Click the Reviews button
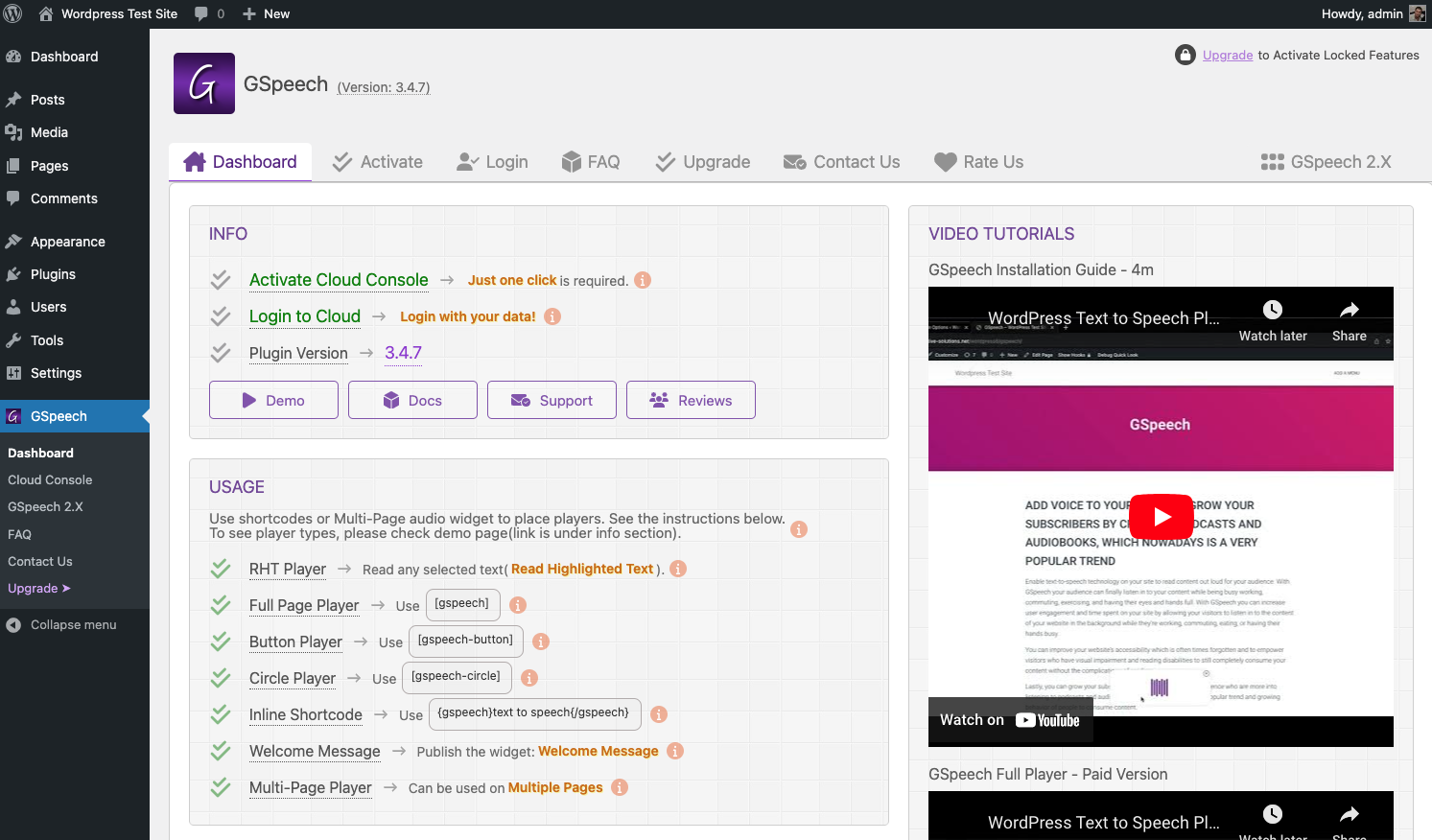The height and width of the screenshot is (840, 1432). [x=691, y=400]
